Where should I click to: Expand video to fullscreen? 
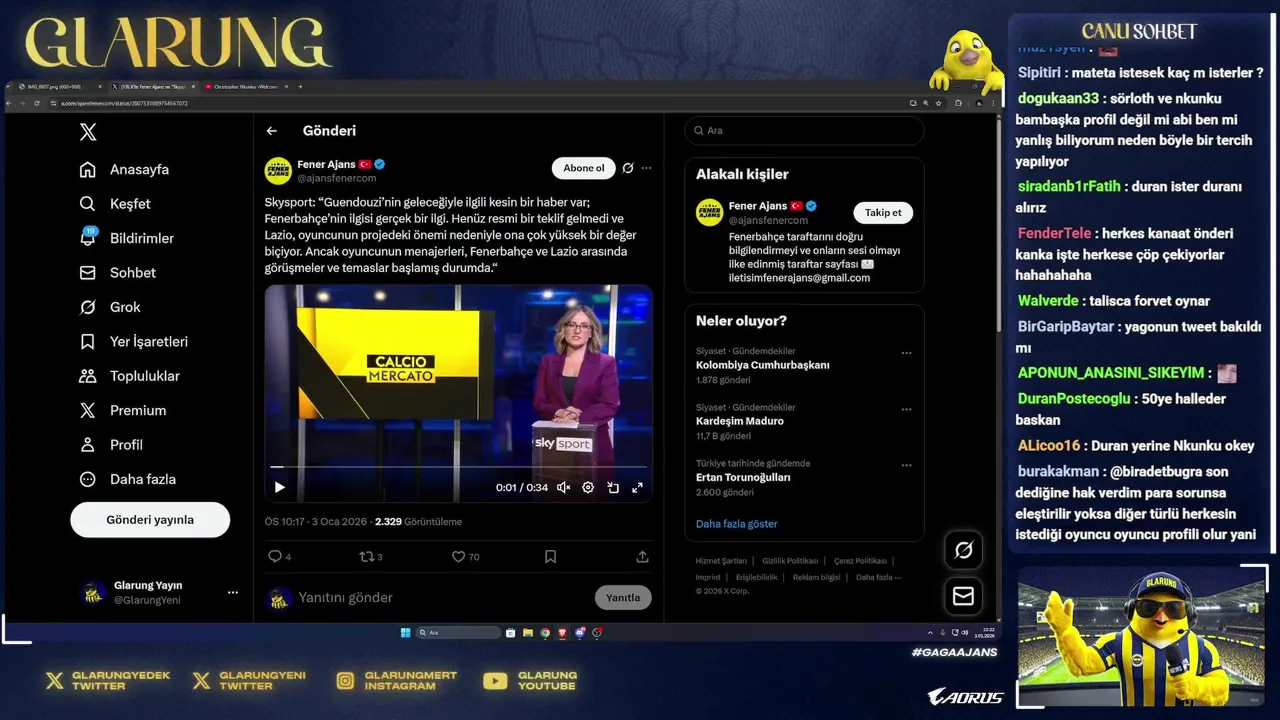[x=637, y=488]
